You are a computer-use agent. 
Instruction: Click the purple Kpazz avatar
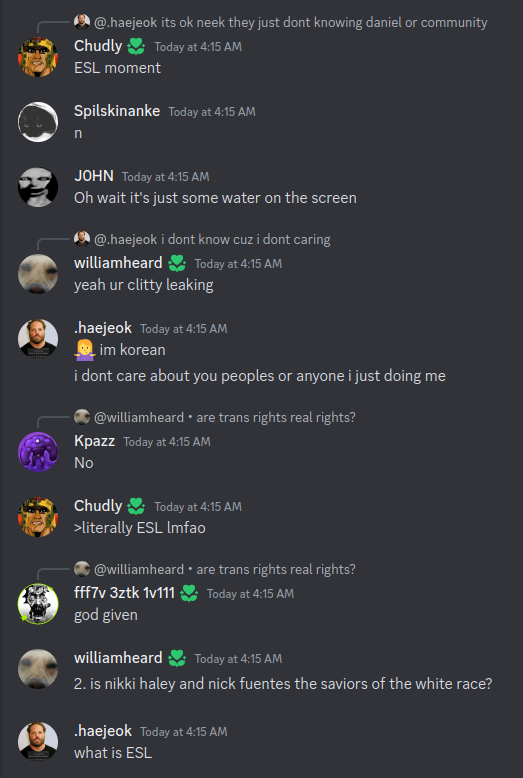(38, 452)
